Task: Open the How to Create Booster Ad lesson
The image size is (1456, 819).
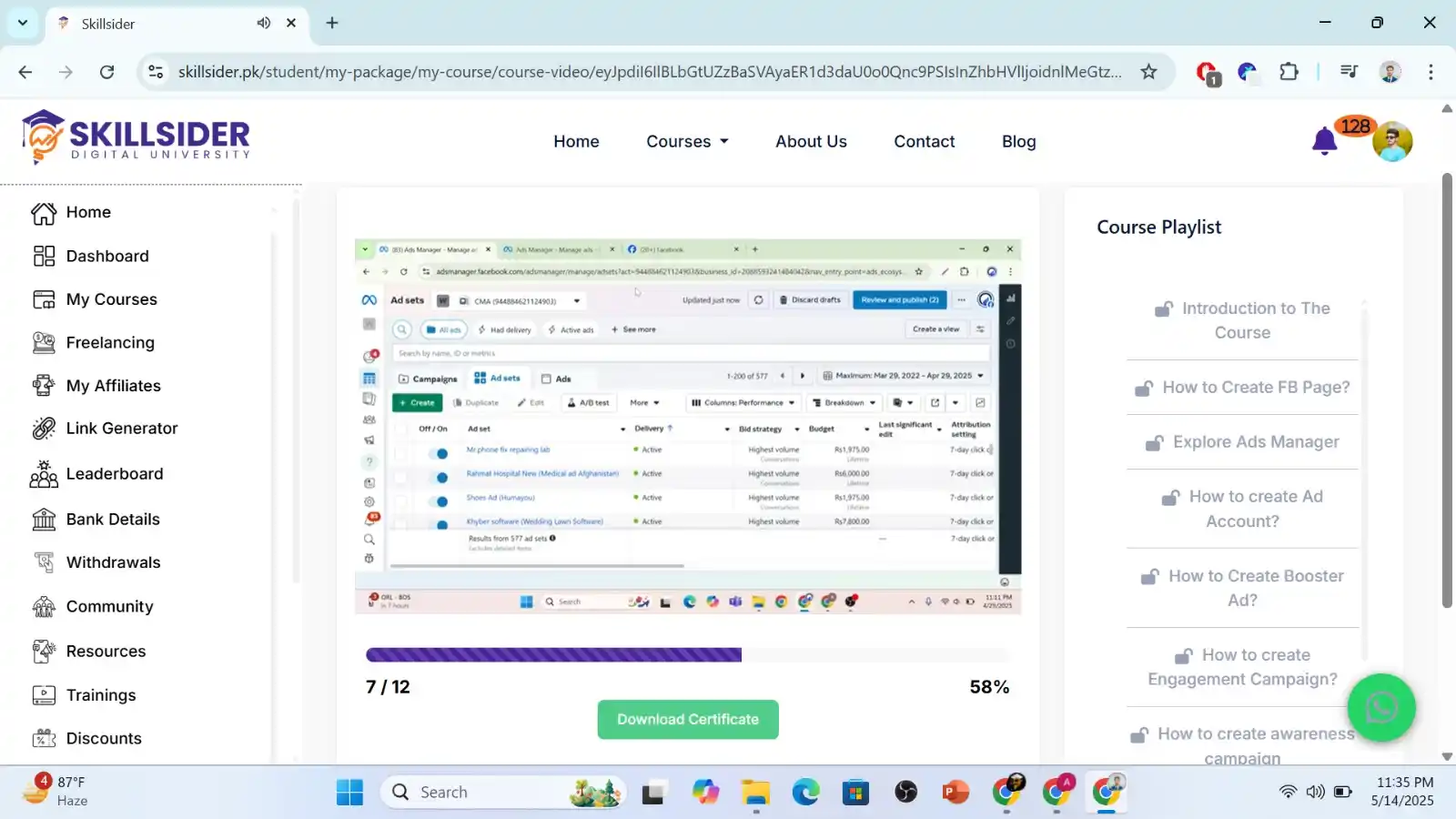Action: coord(1242,588)
